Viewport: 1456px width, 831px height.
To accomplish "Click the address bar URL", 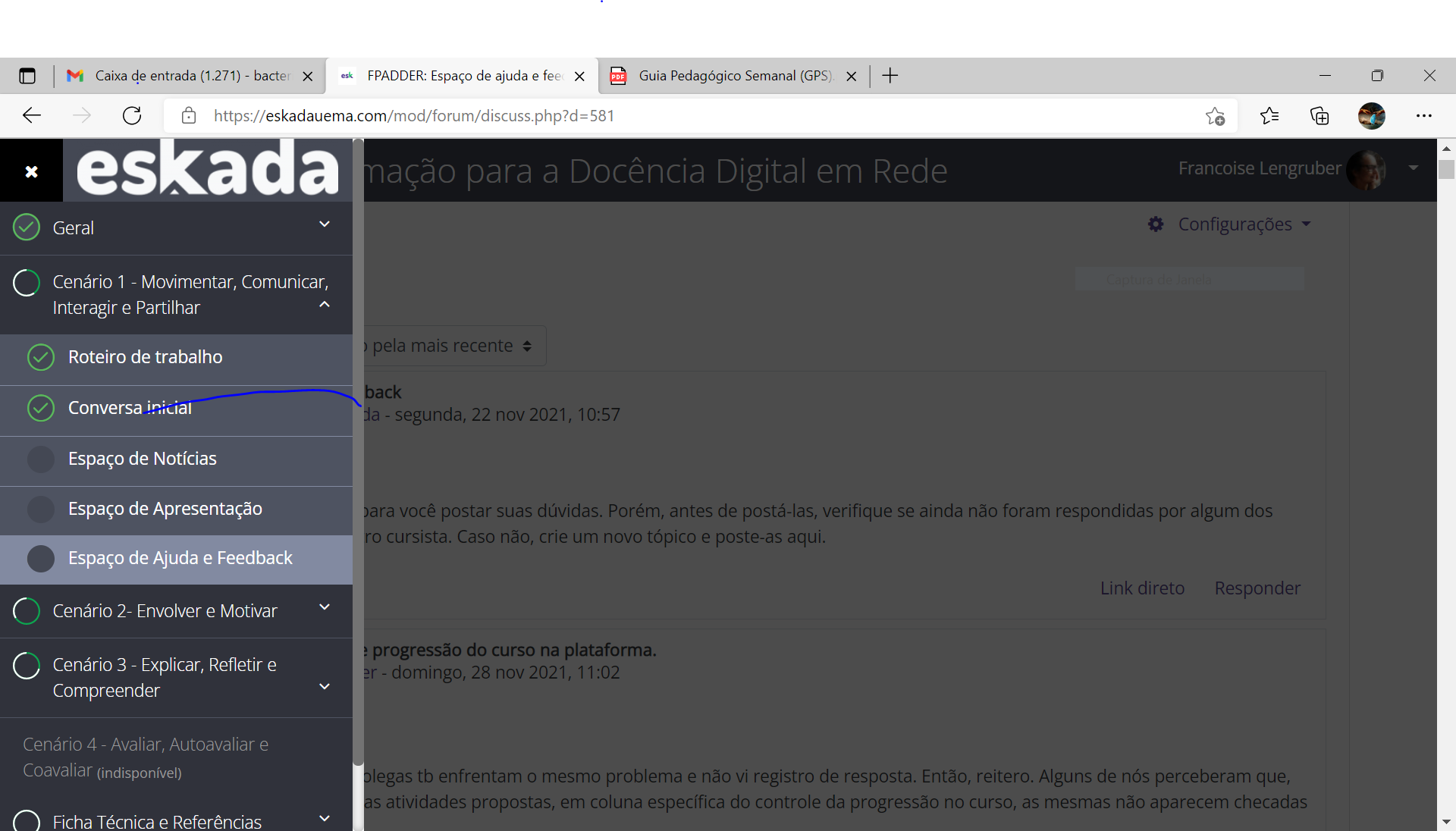I will 413,116.
